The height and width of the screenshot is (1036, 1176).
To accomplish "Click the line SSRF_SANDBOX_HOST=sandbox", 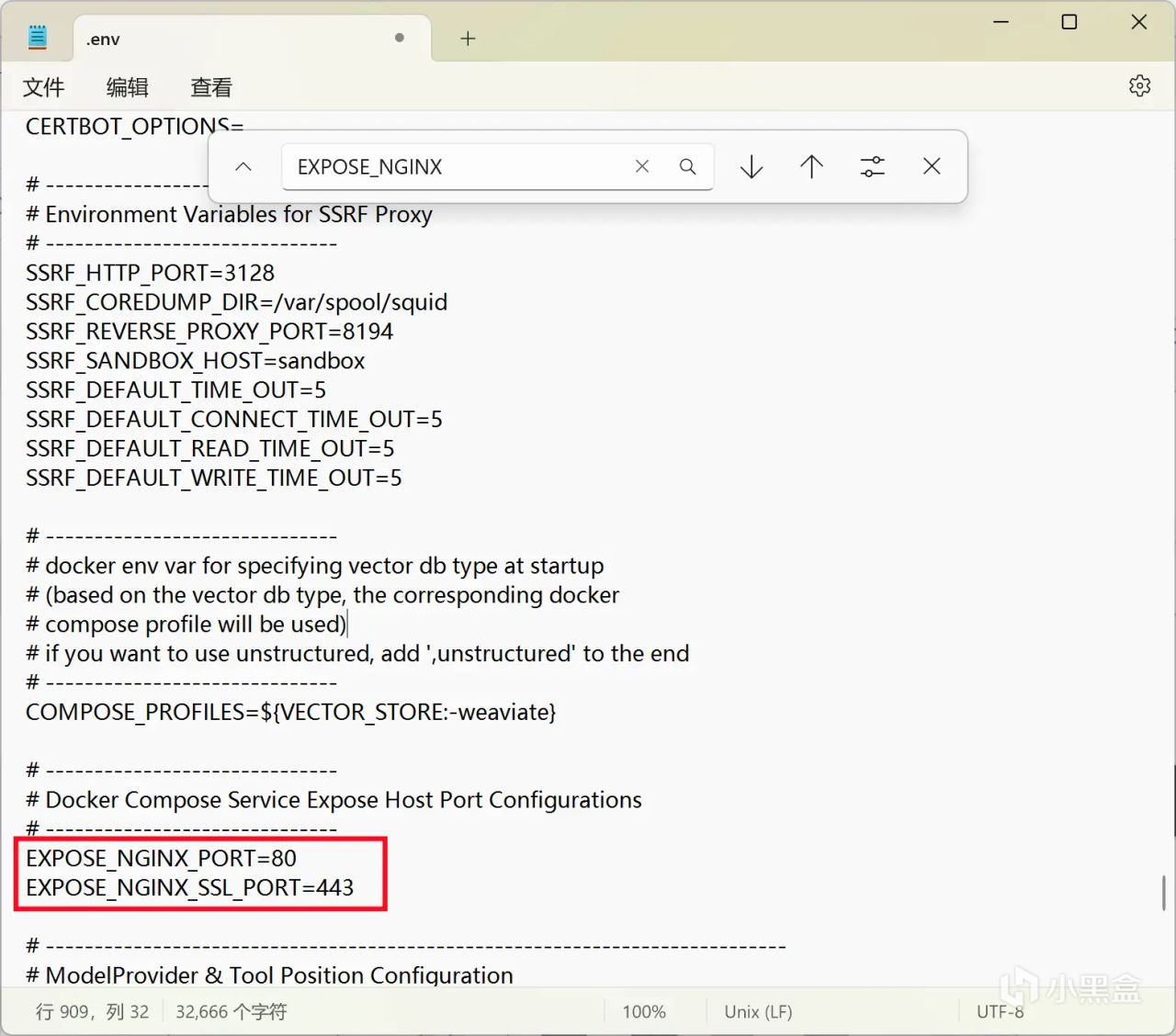I will coord(195,361).
